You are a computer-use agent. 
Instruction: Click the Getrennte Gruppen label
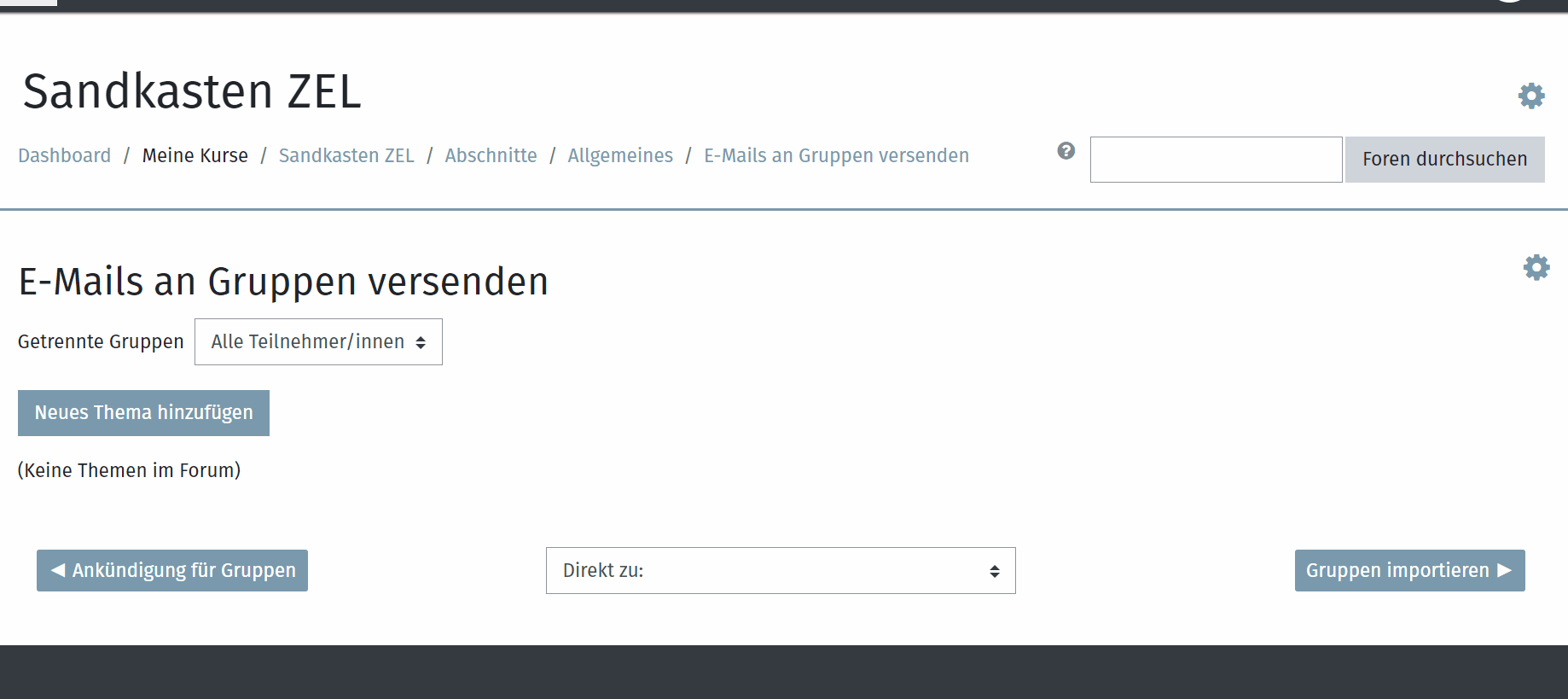[101, 341]
